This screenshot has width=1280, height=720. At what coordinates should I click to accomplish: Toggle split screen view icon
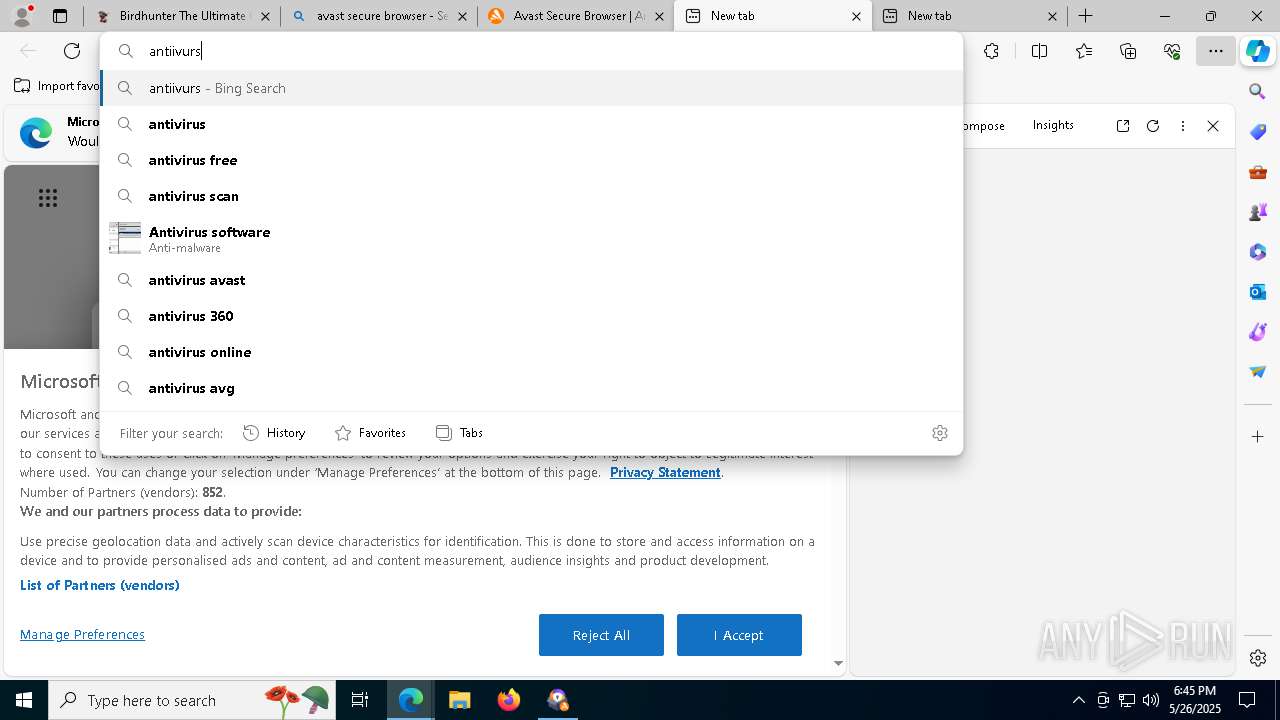[1039, 51]
